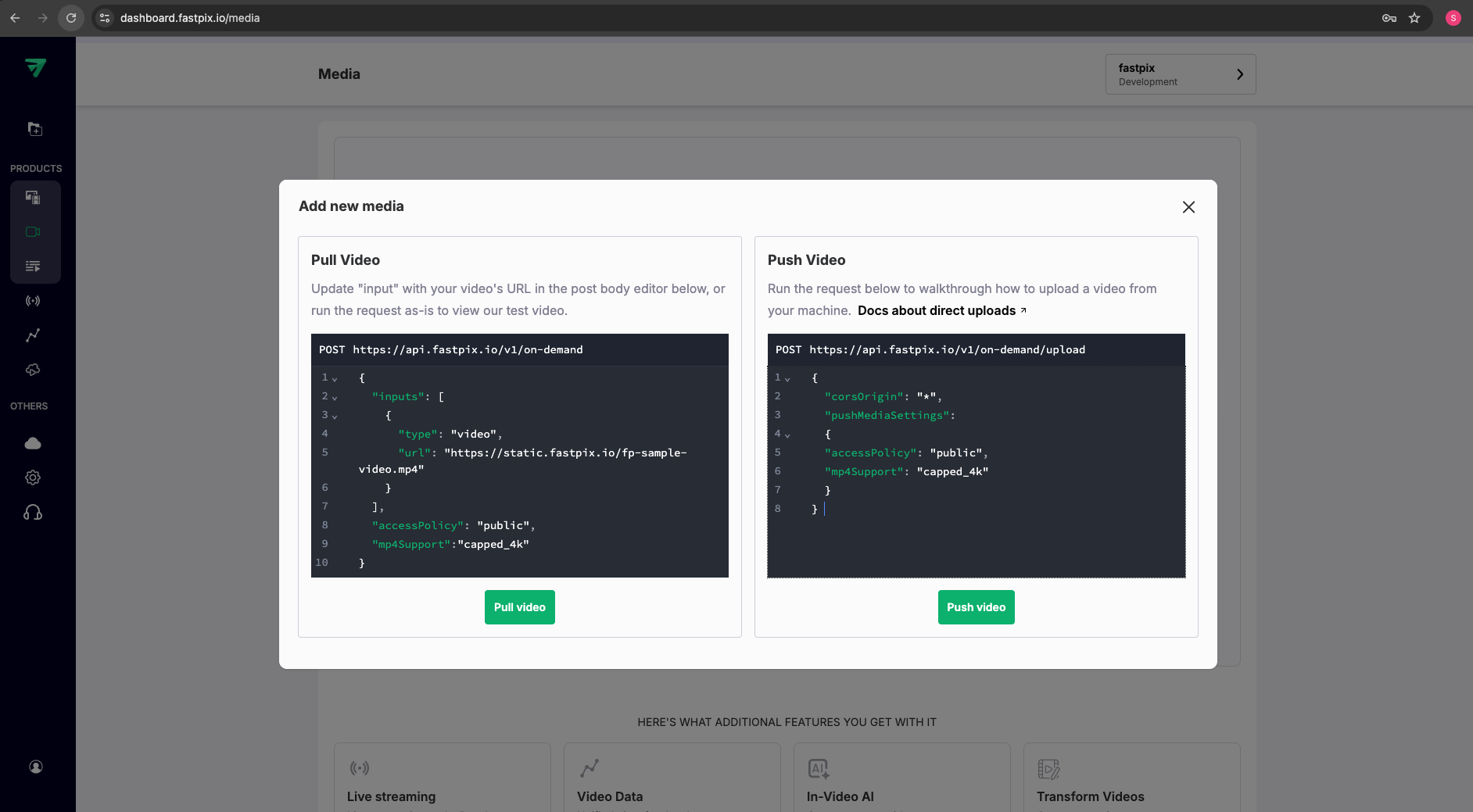Expand the fastpix Development workspace selector

(x=1180, y=74)
